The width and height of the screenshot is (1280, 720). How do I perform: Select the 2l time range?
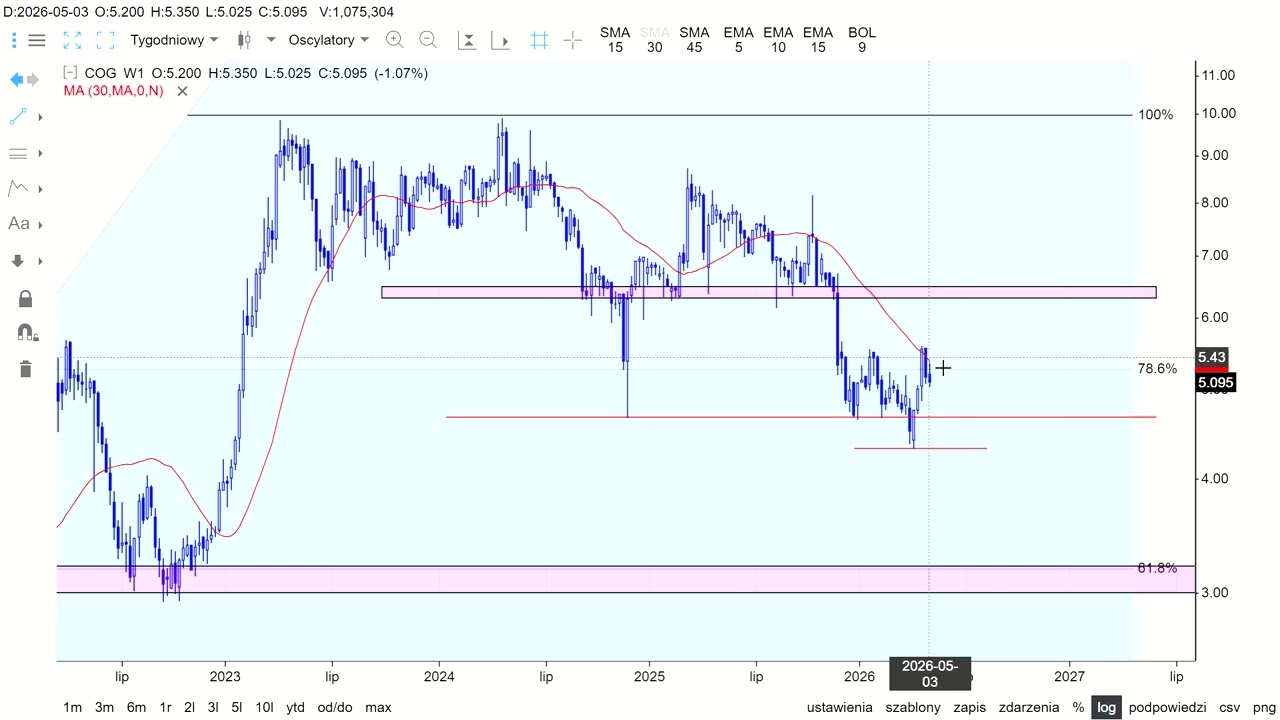pos(189,707)
